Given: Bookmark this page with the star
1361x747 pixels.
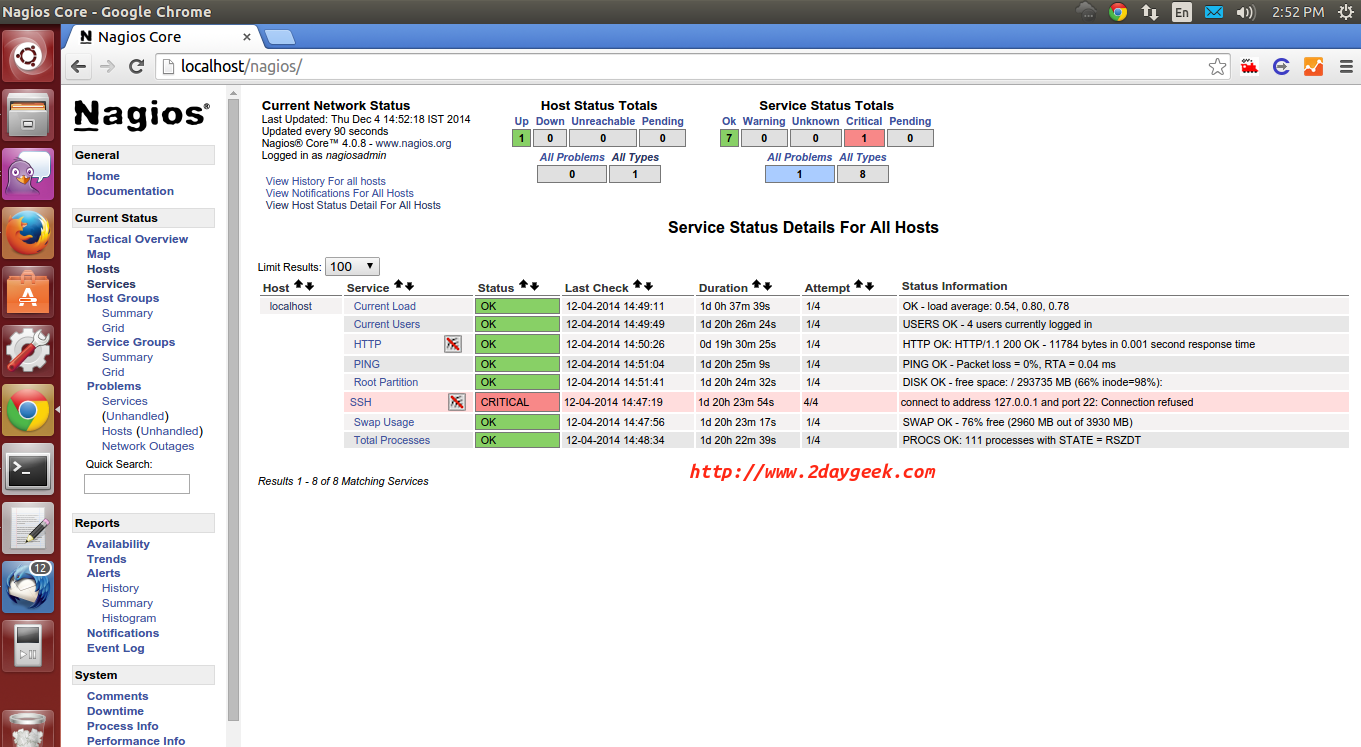Looking at the screenshot, I should point(1217,67).
